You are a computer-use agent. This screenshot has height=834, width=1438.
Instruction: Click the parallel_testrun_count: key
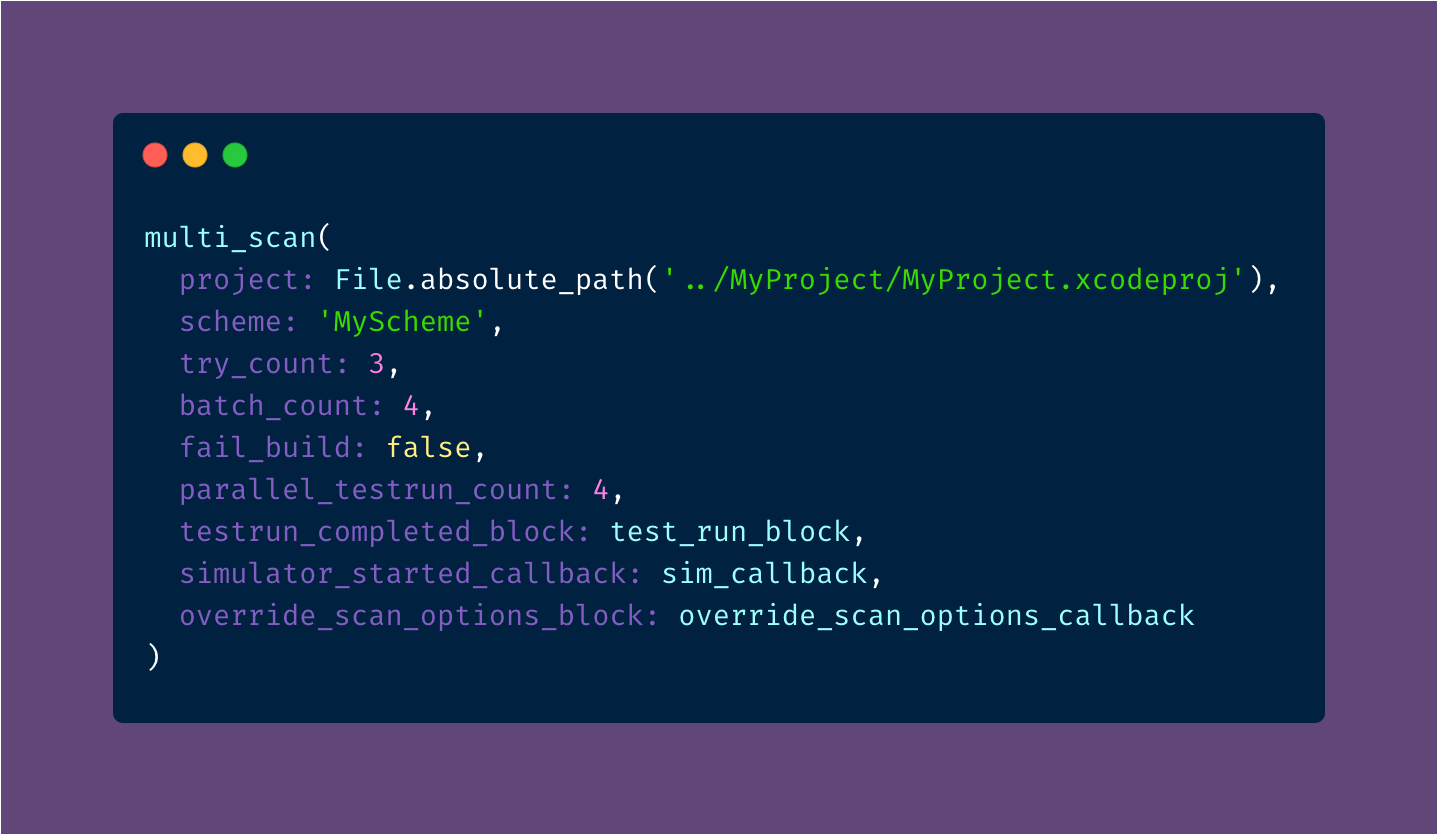[x=375, y=490]
